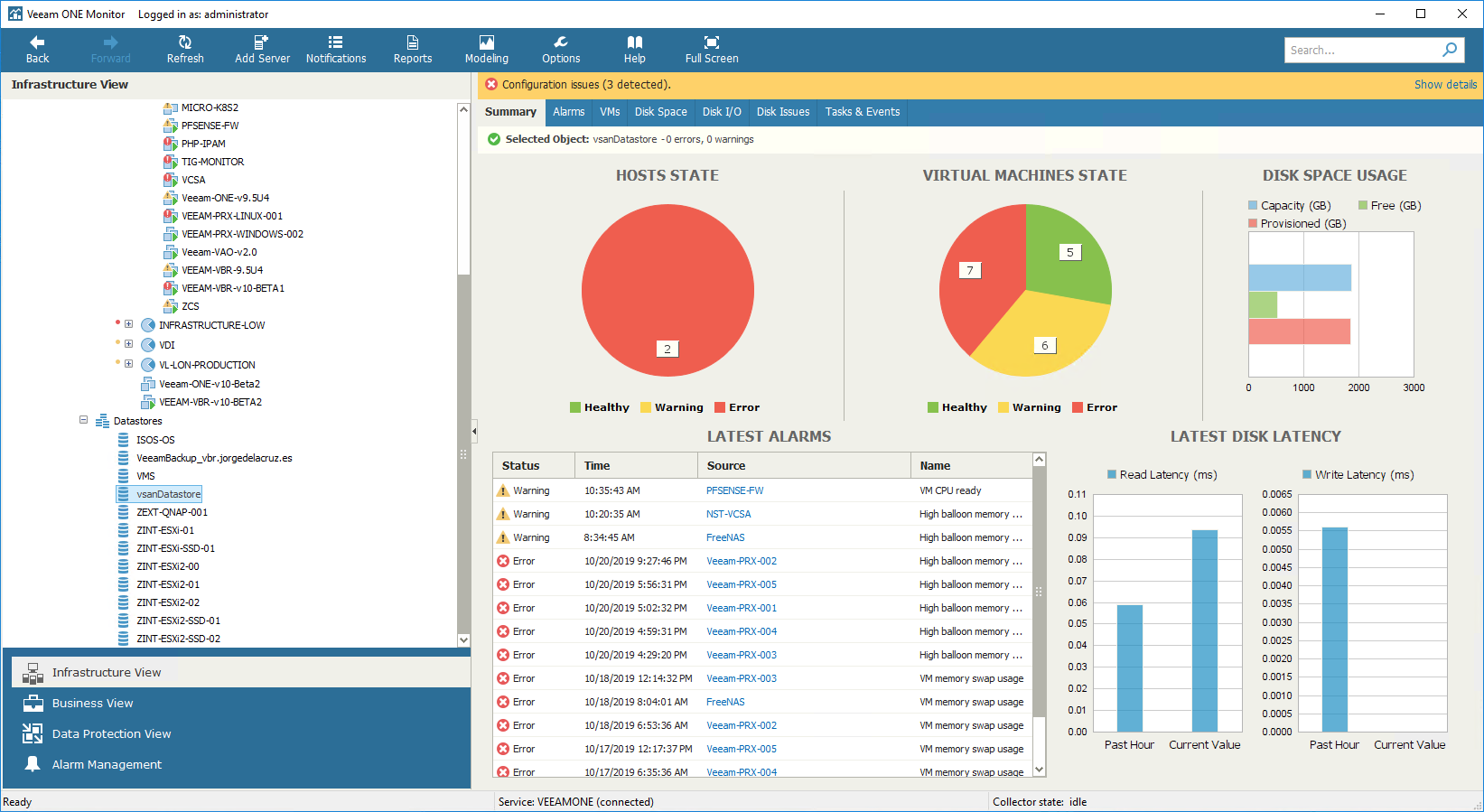Click the Show details link
Screen dimensions: 1484x812
coord(1445,84)
